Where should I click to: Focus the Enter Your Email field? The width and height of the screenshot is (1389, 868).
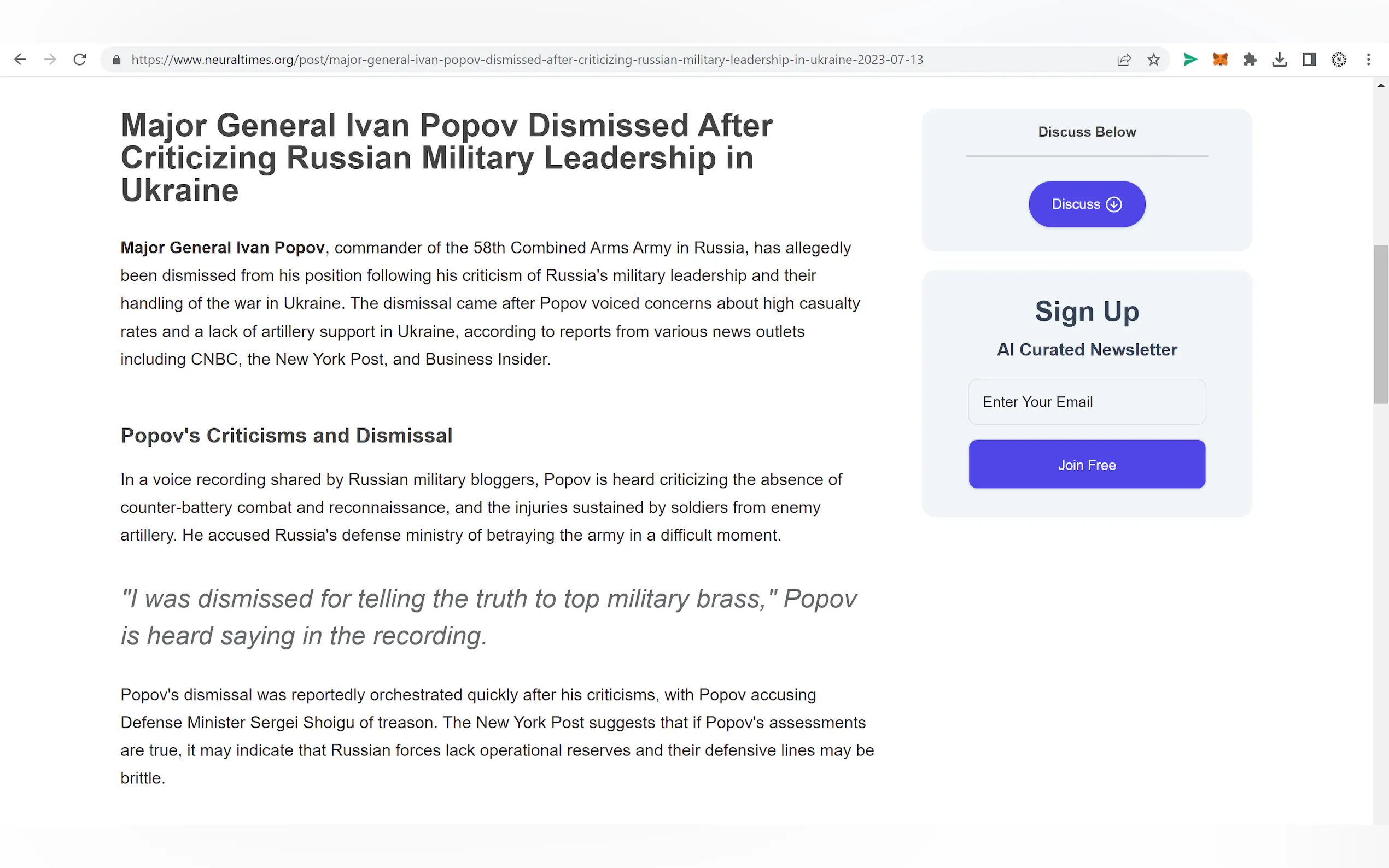[1087, 402]
